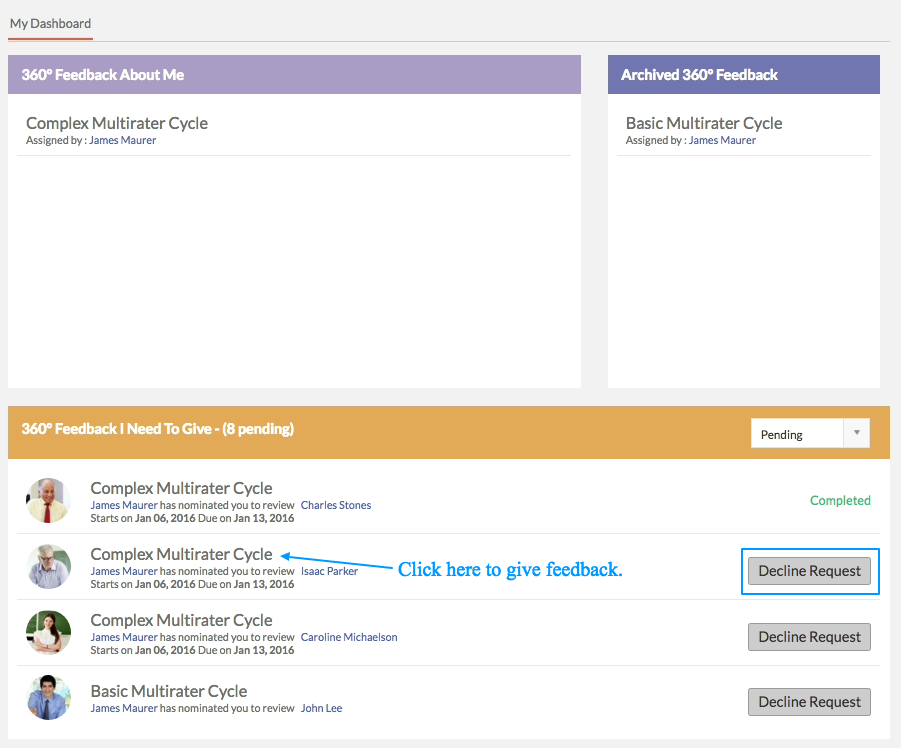Open archived Basic Multirater Cycle feedback
The width and height of the screenshot is (901, 748).
704,124
